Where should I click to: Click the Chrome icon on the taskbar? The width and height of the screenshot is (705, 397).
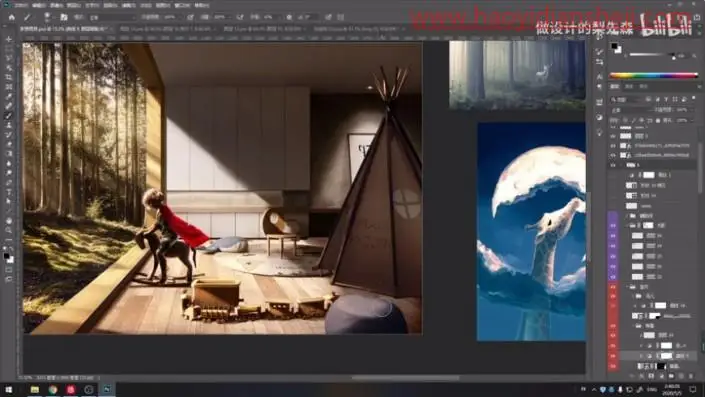point(53,389)
